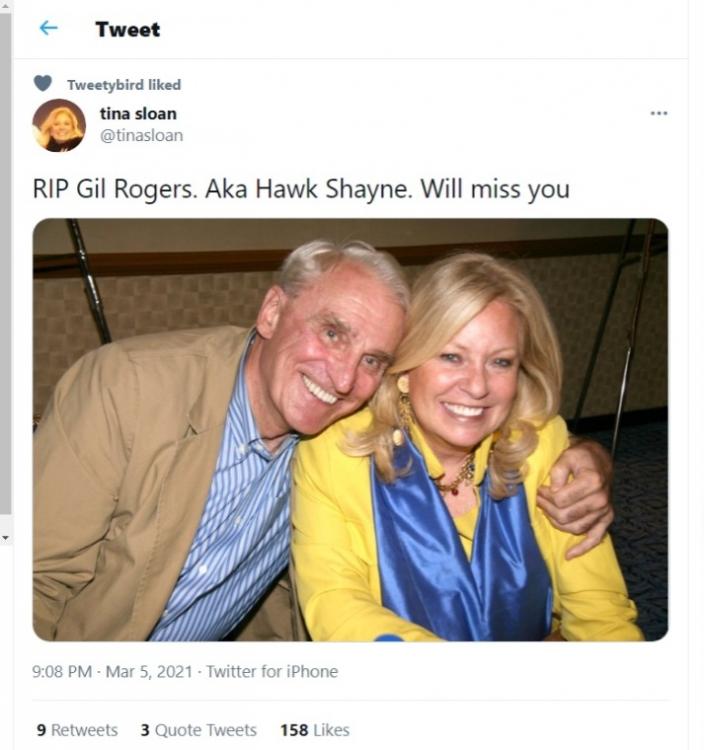Click the vertical scrollbar thumb

click(5, 260)
